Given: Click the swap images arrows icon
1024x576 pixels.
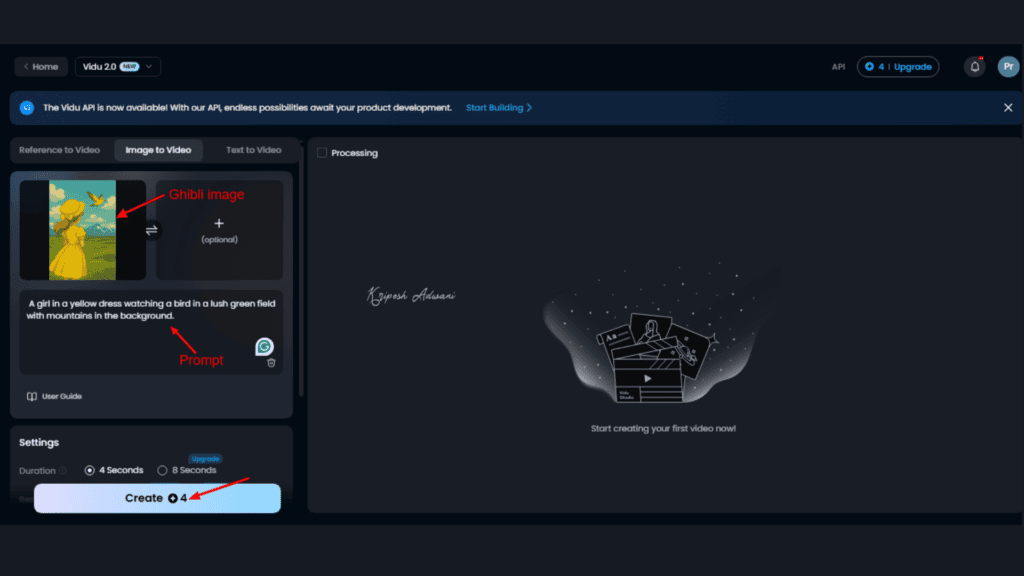Looking at the screenshot, I should 153,229.
